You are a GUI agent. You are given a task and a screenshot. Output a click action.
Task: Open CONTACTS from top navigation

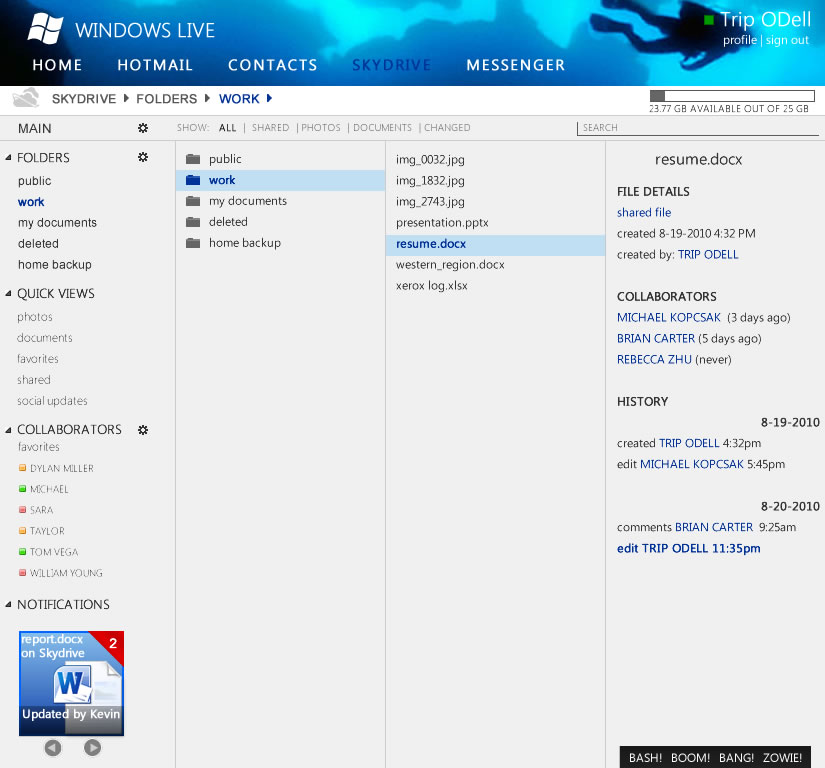(x=273, y=65)
